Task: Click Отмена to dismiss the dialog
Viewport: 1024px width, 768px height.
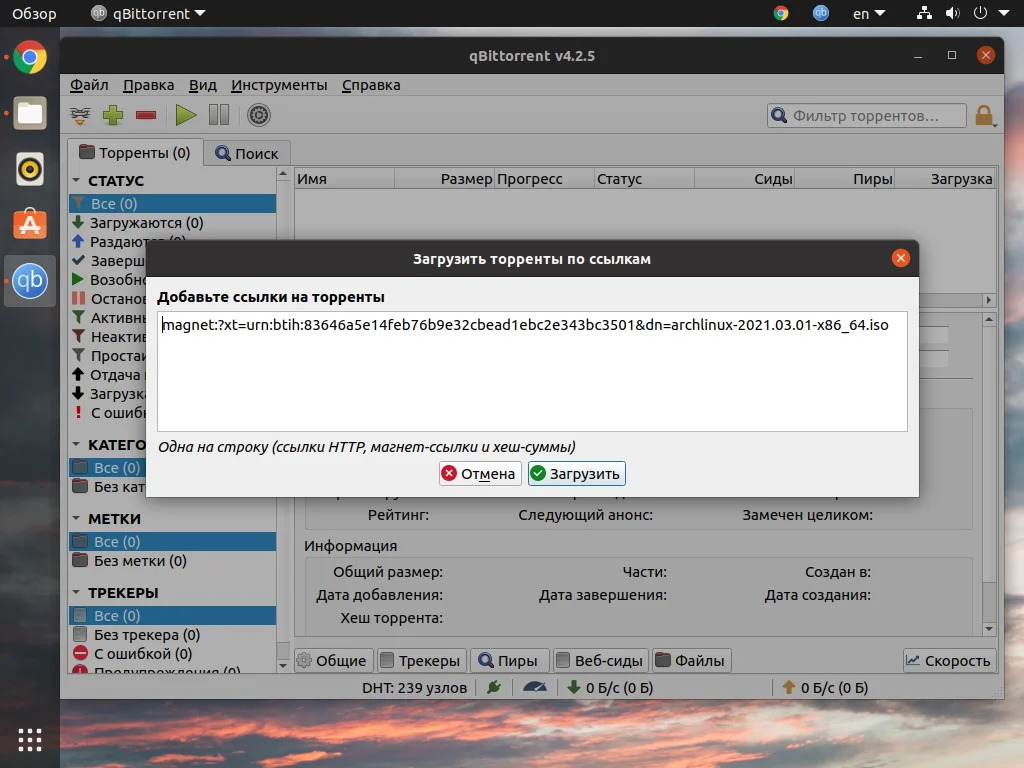Action: tap(479, 473)
